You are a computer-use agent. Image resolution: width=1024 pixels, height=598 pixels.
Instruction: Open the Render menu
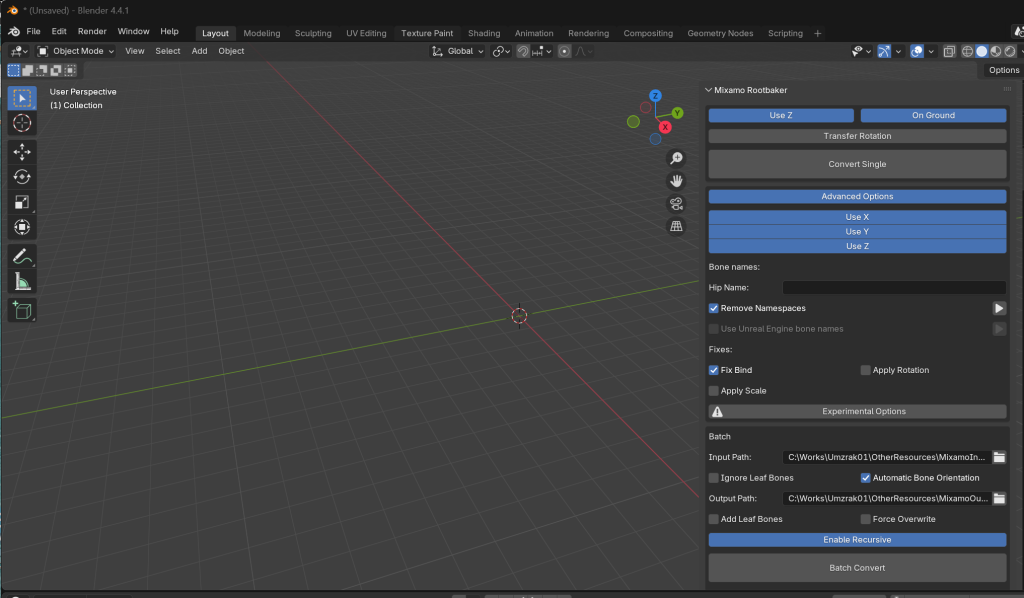pyautogui.click(x=92, y=31)
